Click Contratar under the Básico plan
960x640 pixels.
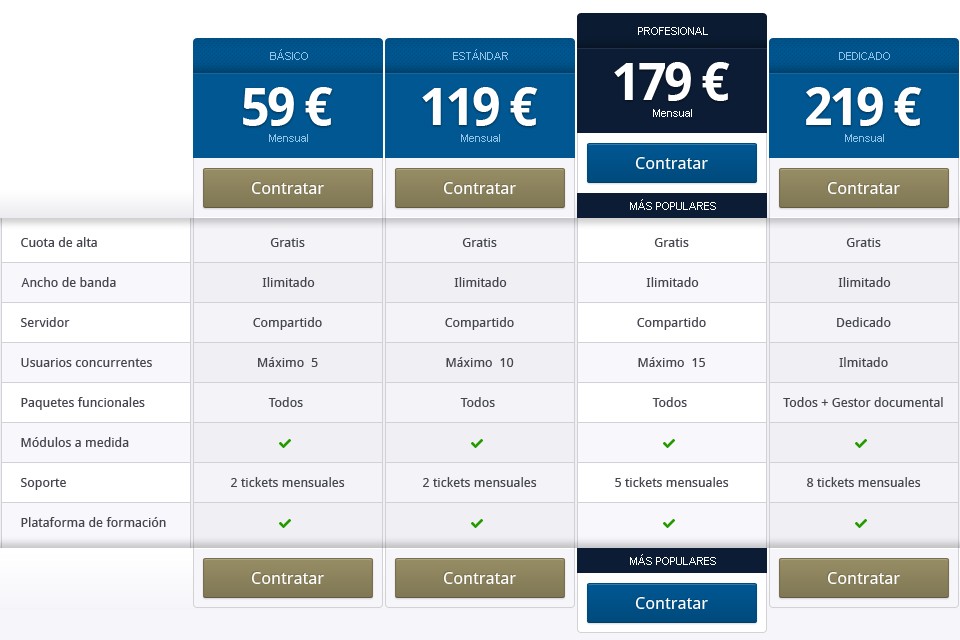(x=287, y=188)
